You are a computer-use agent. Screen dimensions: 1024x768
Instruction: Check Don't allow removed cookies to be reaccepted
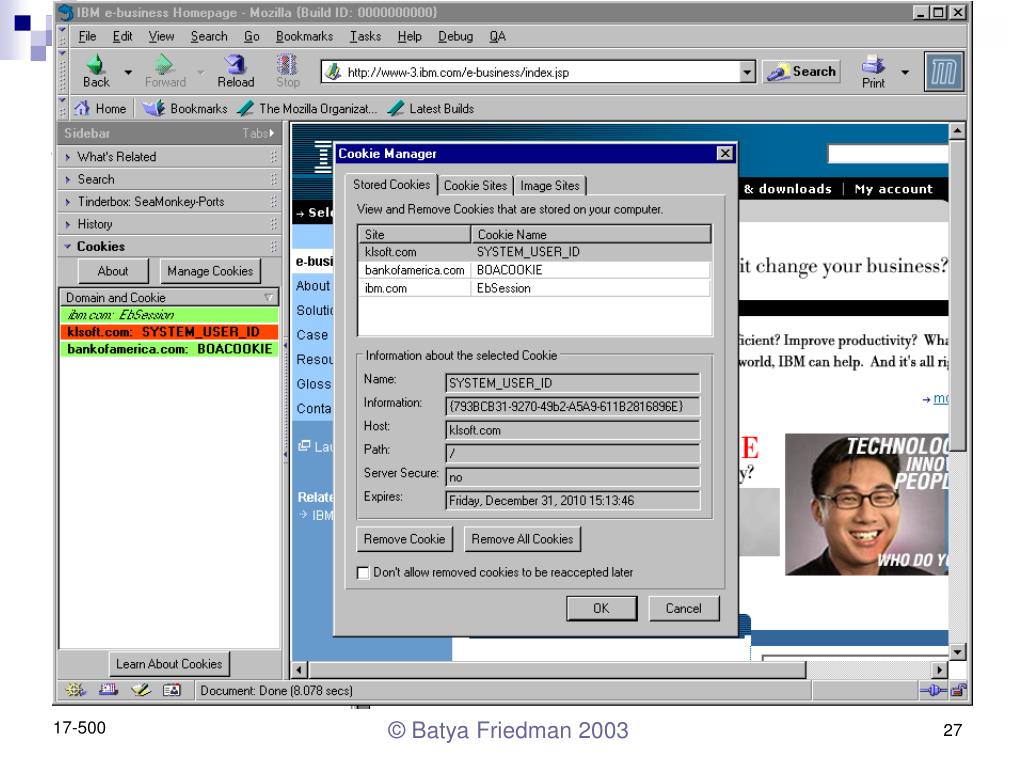coord(363,573)
